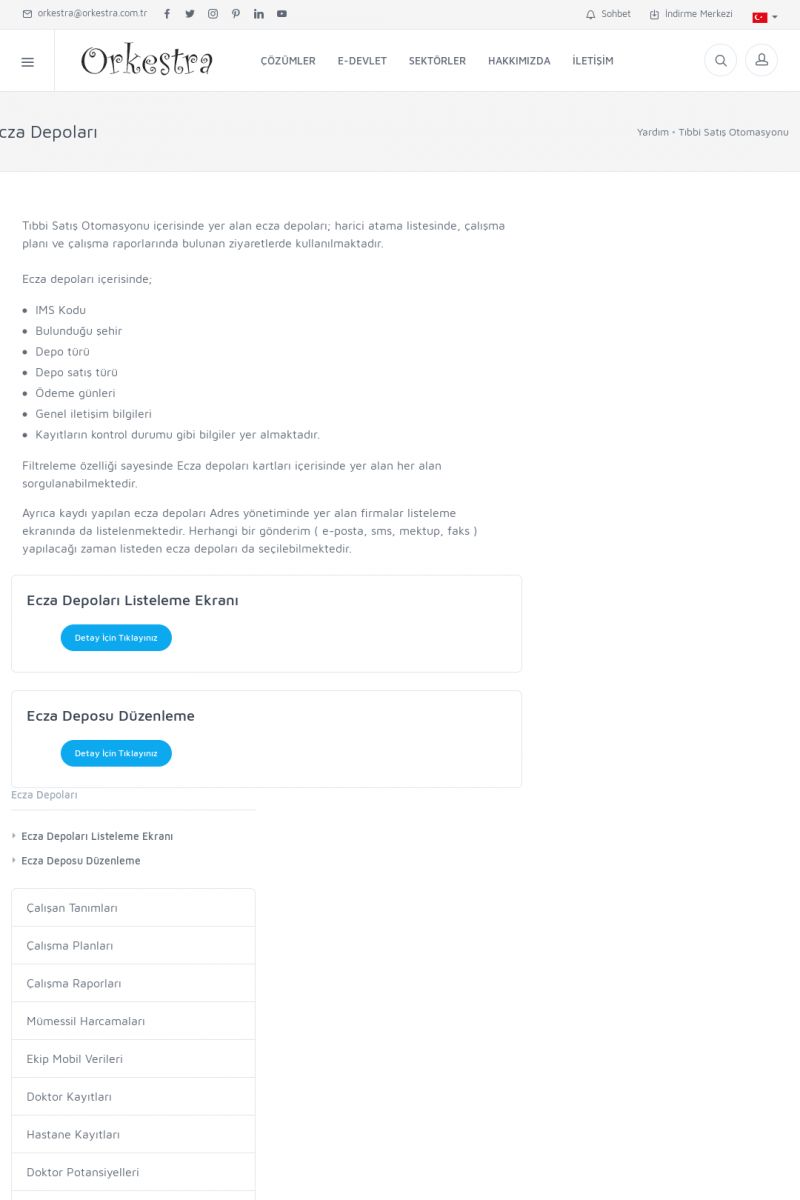The width and height of the screenshot is (800, 1200).
Task: Click Detay İçin Tıklayınız under Listeleme Ekranı
Action: tap(116, 638)
